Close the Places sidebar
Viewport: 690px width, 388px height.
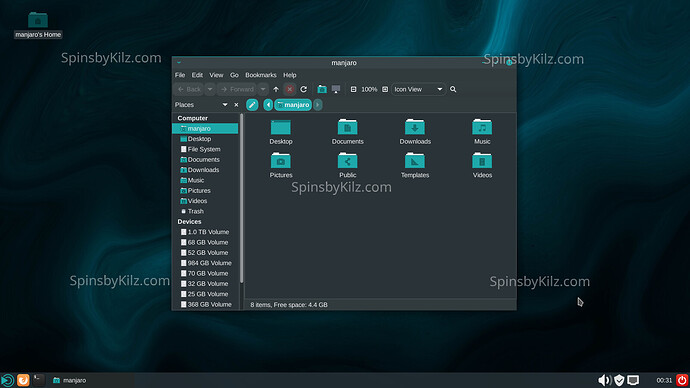tap(236, 105)
